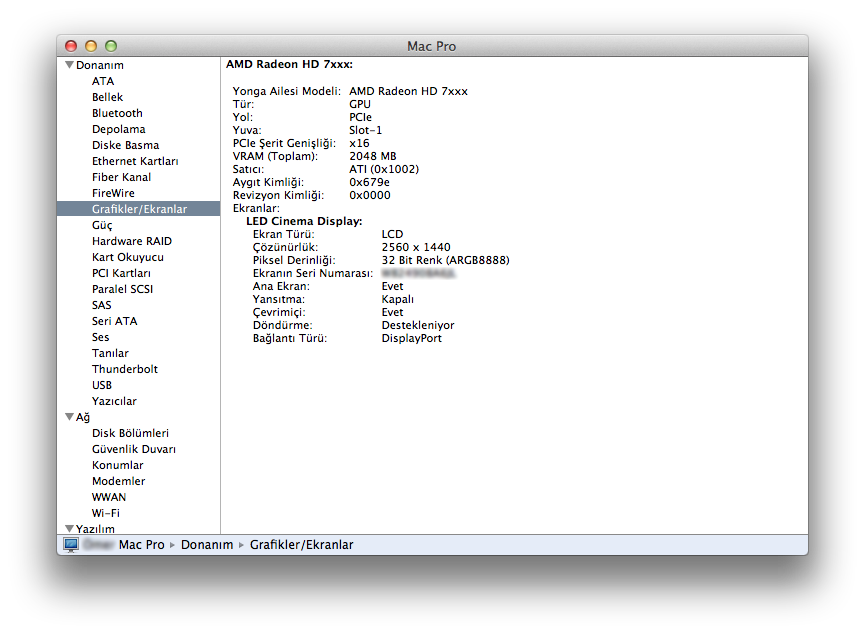Open Konumlar in the sidebar
The width and height of the screenshot is (865, 634).
tap(118, 465)
